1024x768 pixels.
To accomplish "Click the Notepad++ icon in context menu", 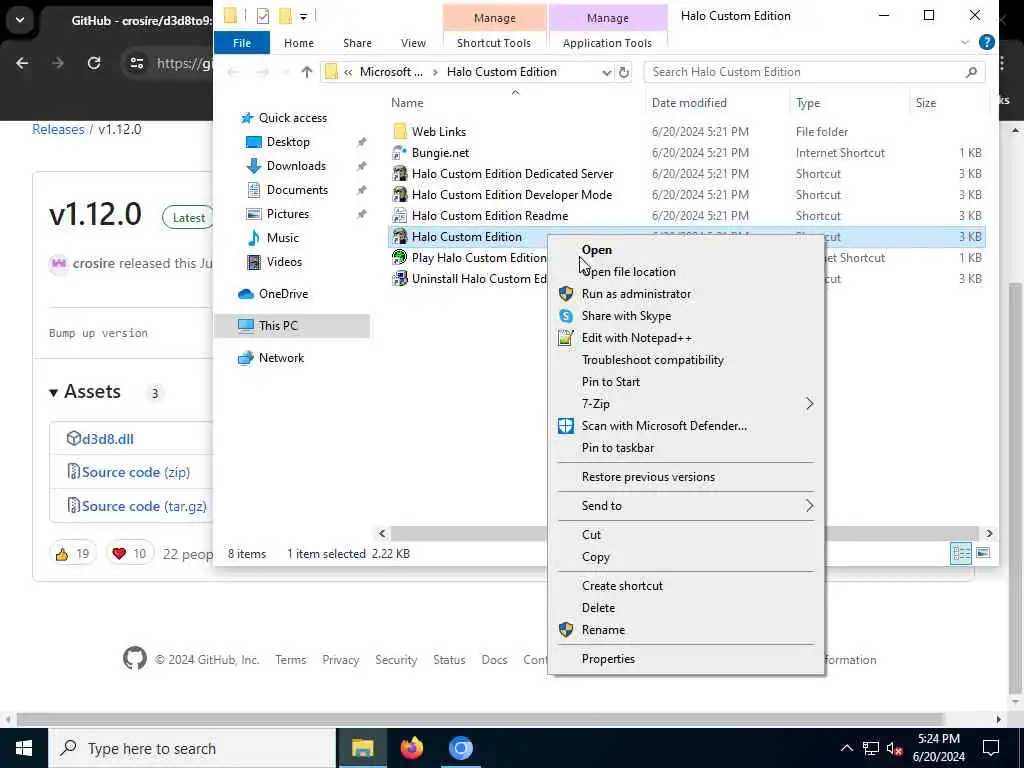I will coord(566,338).
